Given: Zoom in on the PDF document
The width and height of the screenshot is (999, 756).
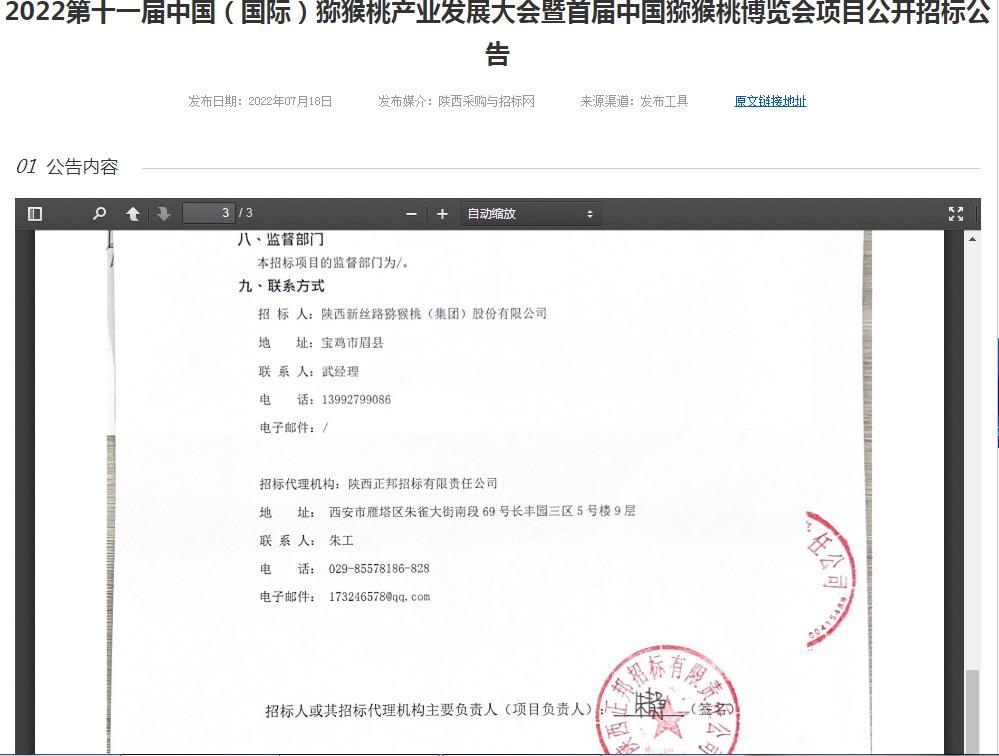Looking at the screenshot, I should [x=442, y=214].
